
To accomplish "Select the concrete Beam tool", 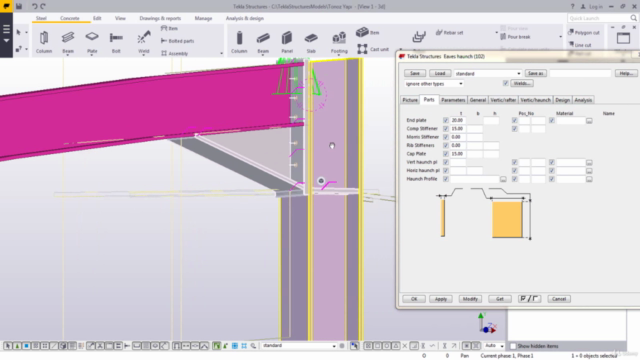I will point(263,42).
